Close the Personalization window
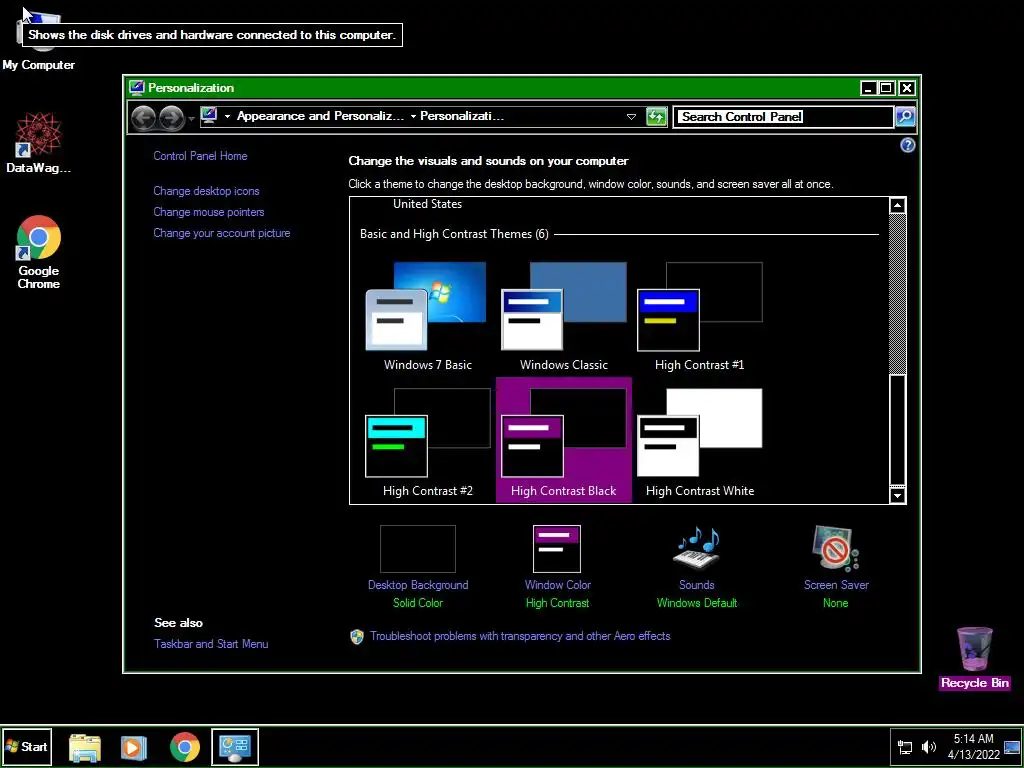 (906, 88)
